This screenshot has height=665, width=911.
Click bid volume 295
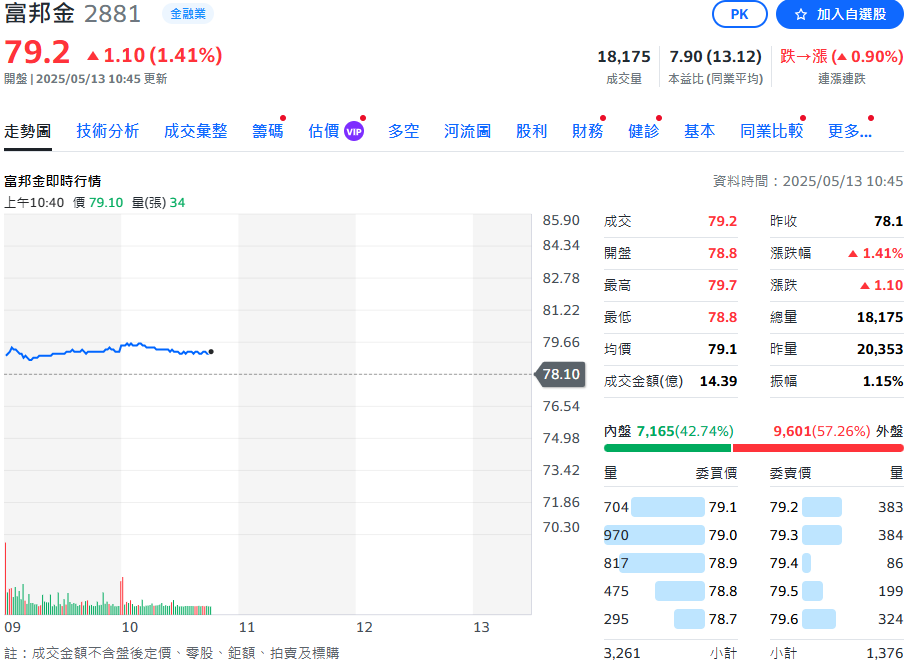(x=616, y=619)
